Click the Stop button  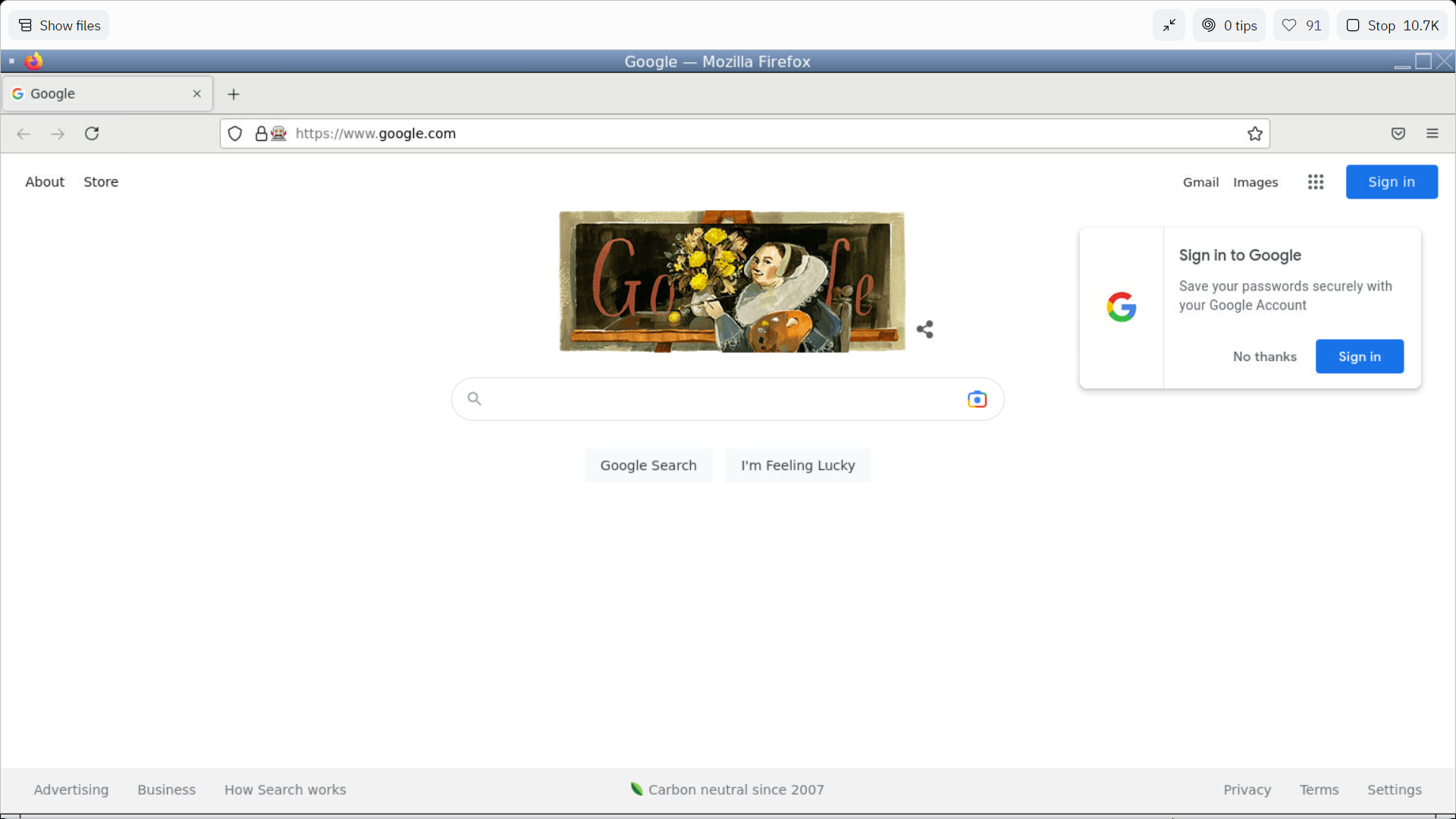[x=1392, y=25]
